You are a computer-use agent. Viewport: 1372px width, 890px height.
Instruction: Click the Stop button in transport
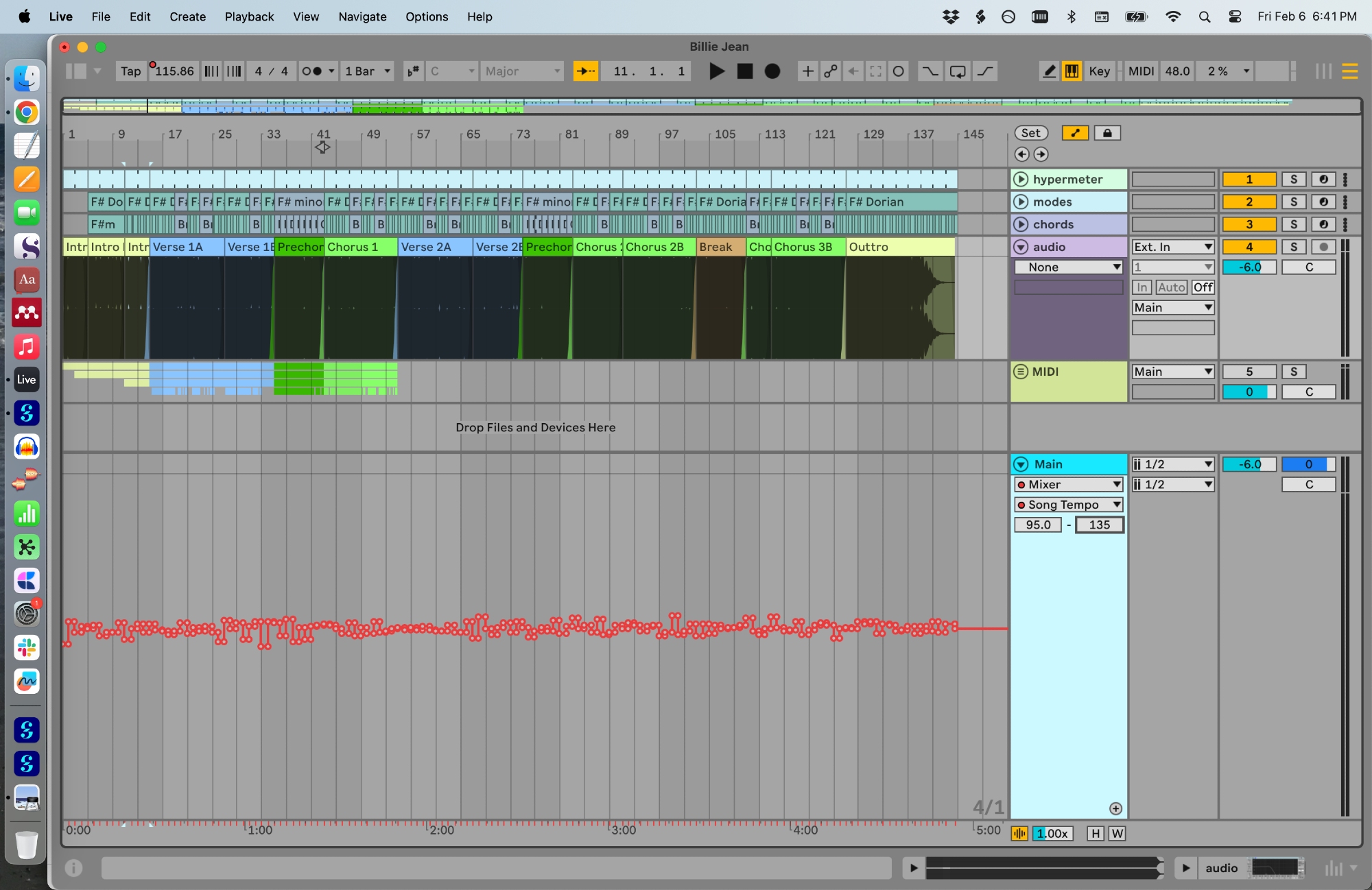(x=744, y=71)
